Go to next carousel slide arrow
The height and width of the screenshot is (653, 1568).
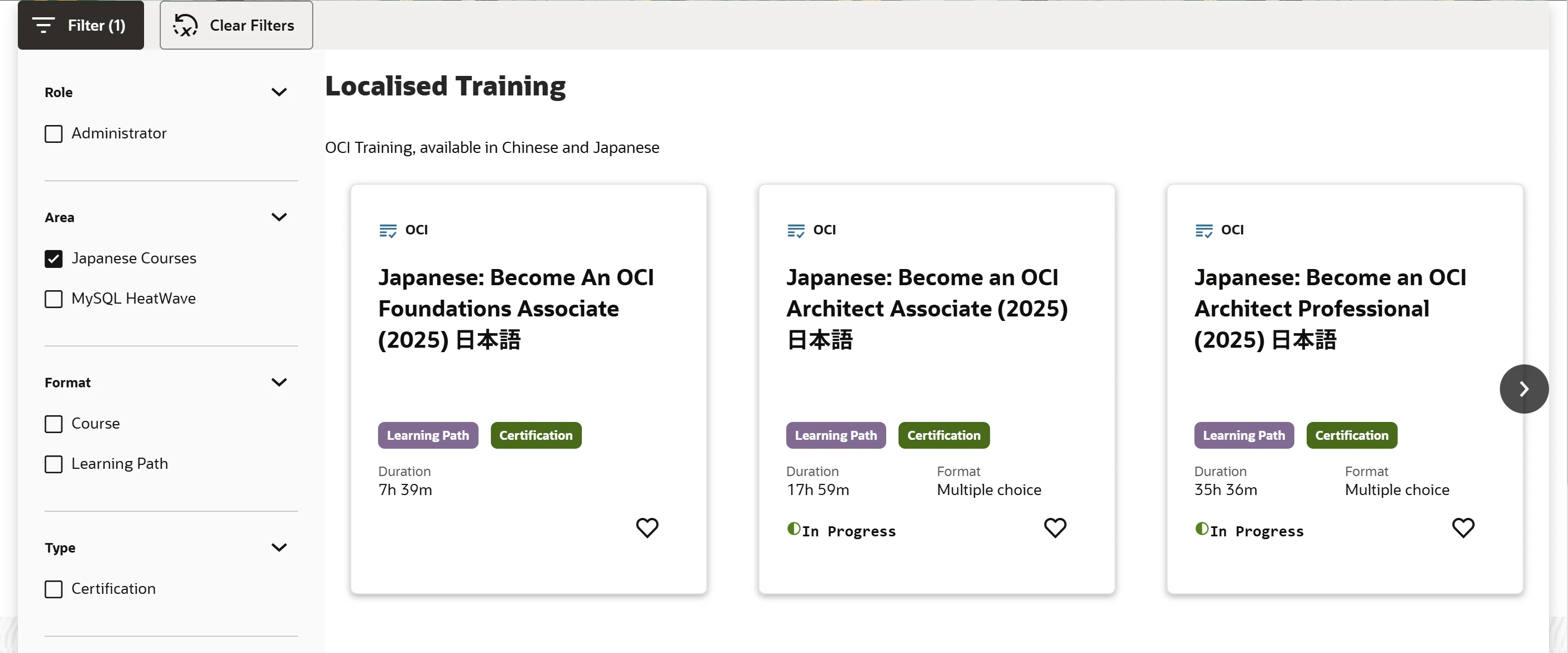click(x=1523, y=389)
